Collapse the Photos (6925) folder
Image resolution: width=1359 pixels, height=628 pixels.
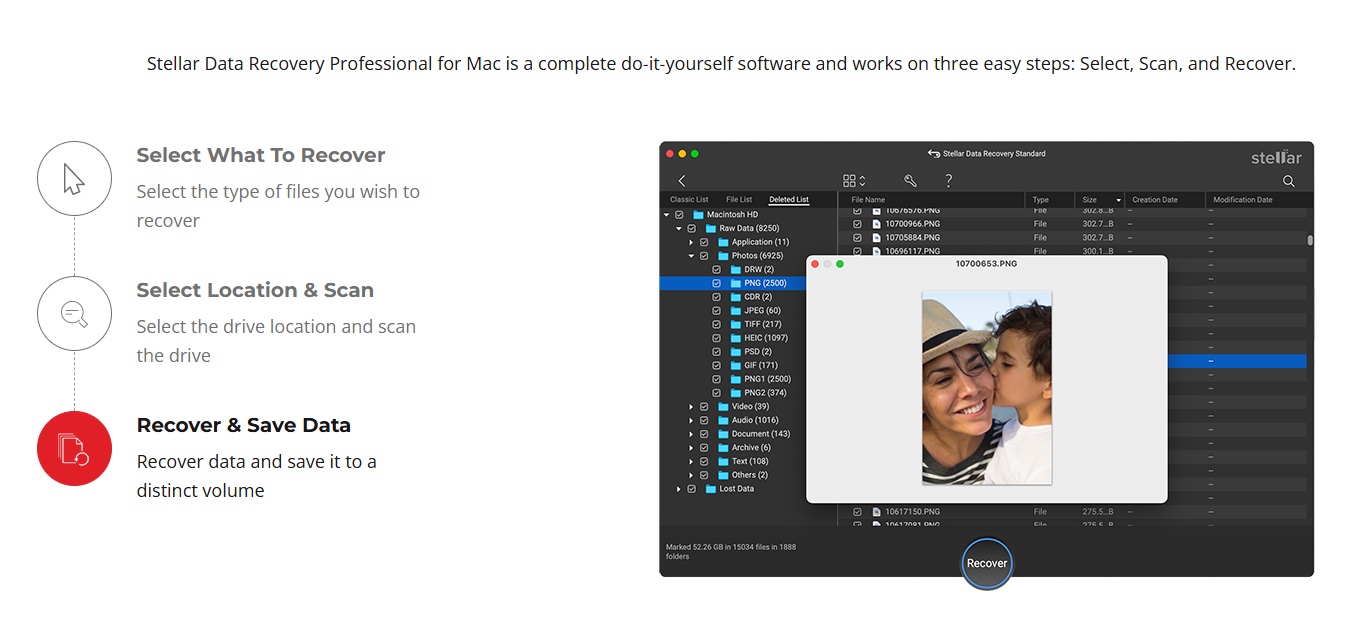[x=691, y=256]
